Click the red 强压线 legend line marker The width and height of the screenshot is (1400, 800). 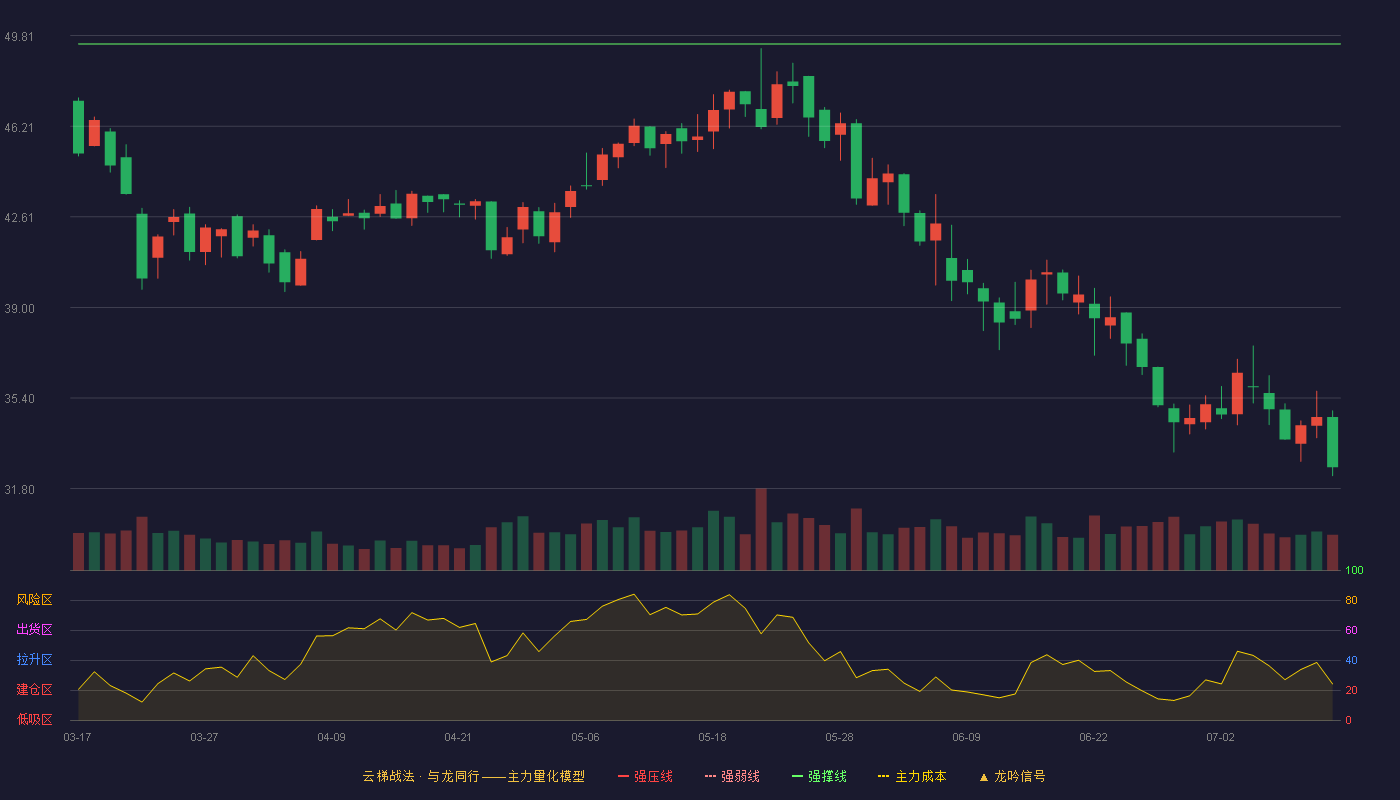click(623, 776)
